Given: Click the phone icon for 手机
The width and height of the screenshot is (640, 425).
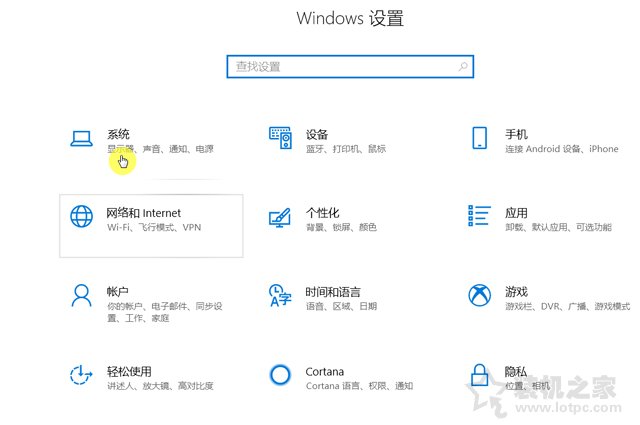Looking at the screenshot, I should (480, 138).
